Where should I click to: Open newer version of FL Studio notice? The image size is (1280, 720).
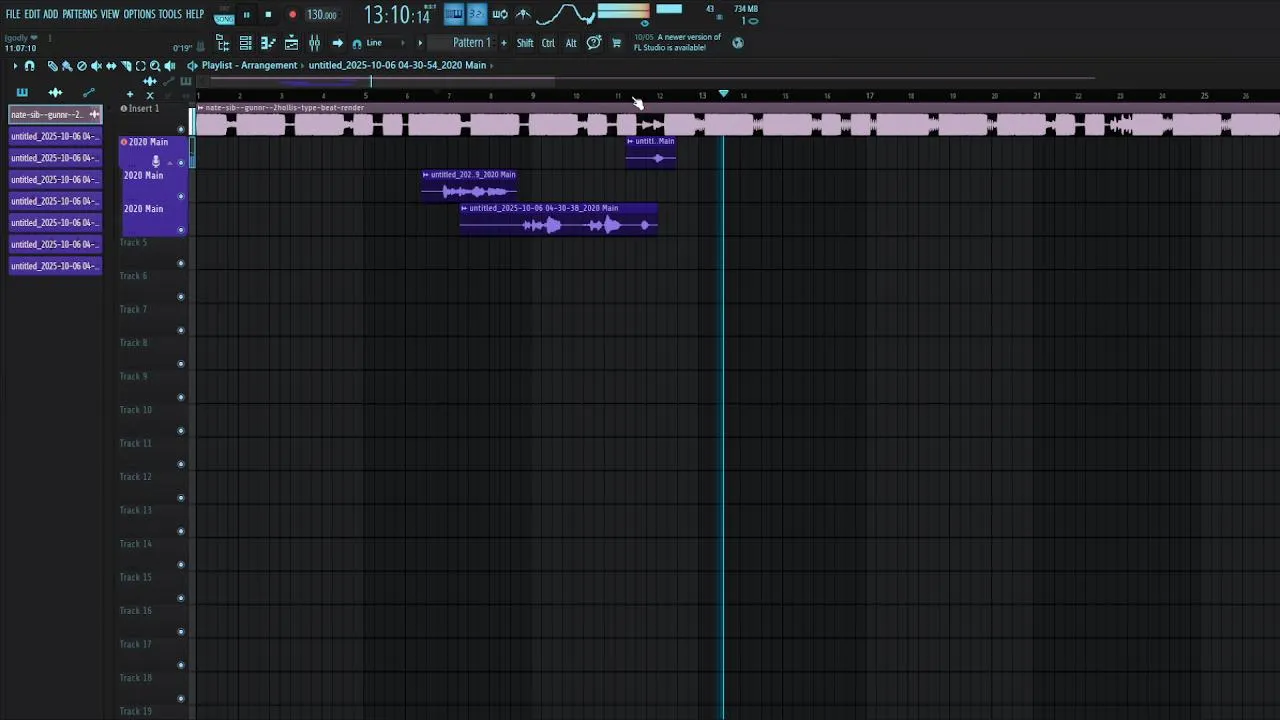pos(677,42)
